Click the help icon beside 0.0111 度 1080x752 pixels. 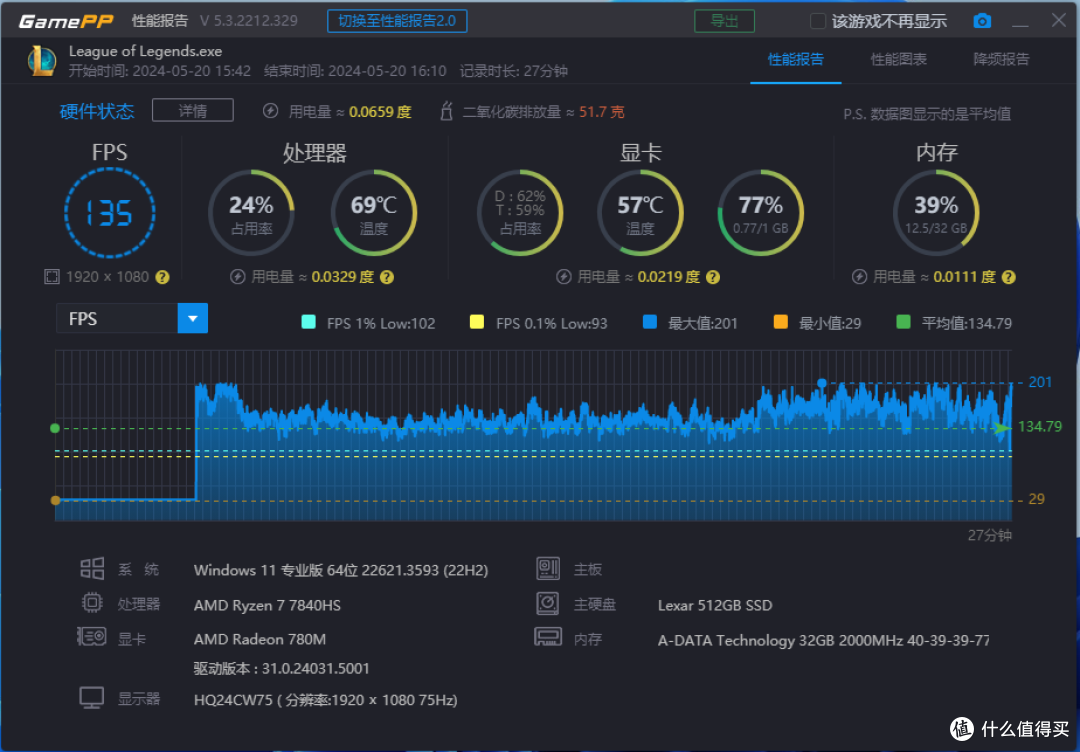coord(1008,277)
